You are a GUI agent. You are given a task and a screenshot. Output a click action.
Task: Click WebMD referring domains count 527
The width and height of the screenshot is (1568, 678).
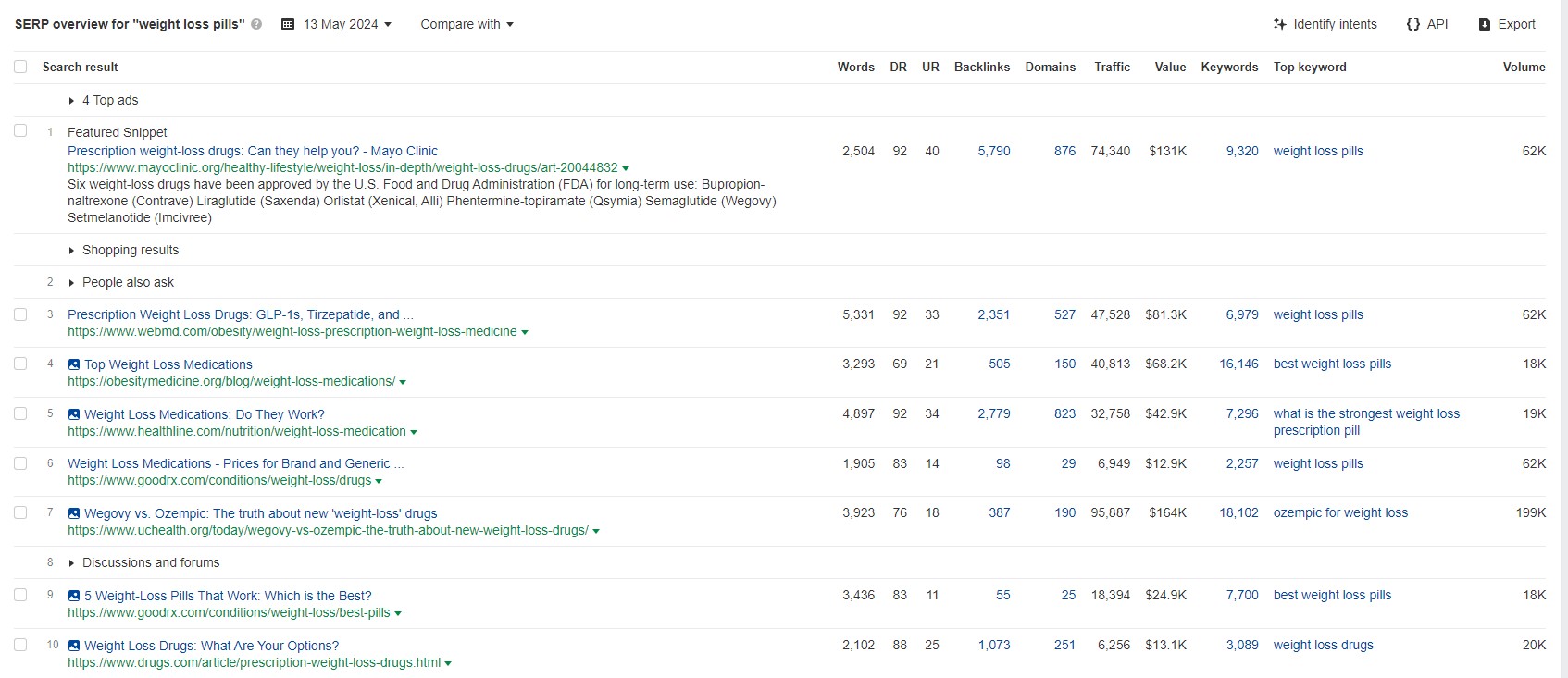pos(1064,314)
